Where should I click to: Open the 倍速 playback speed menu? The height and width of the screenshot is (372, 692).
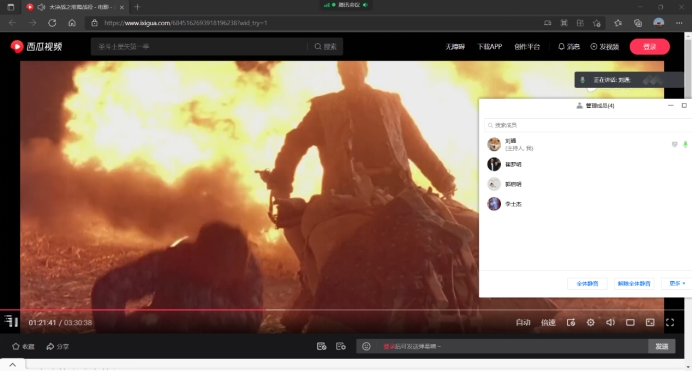(x=548, y=323)
